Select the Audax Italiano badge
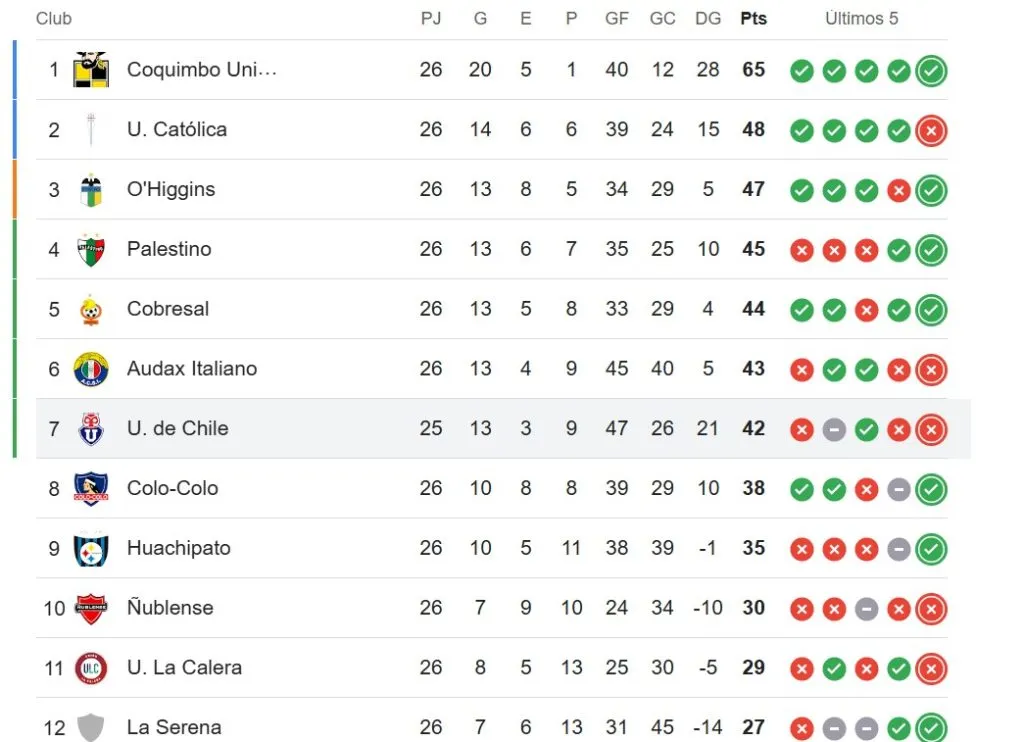Image resolution: width=1024 pixels, height=742 pixels. pos(89,369)
